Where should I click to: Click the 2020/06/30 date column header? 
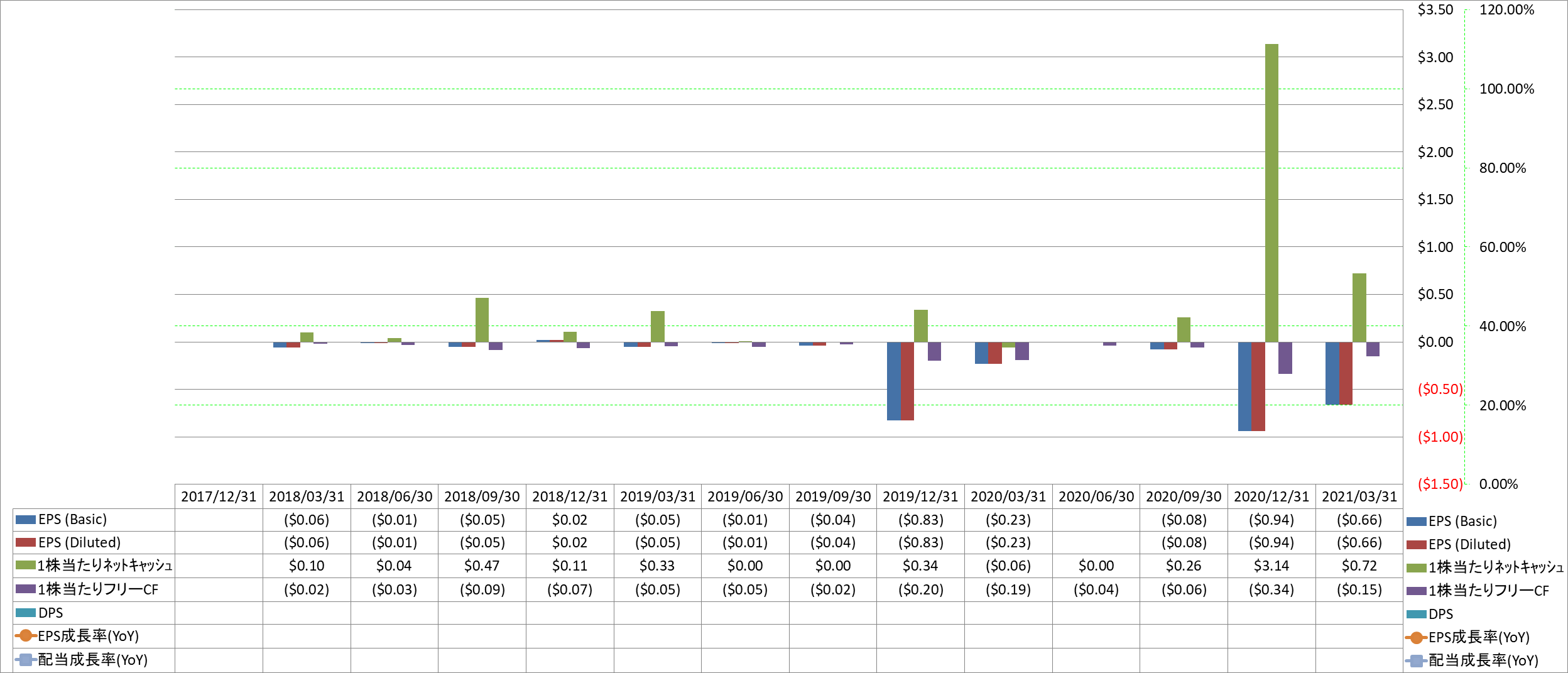1096,497
